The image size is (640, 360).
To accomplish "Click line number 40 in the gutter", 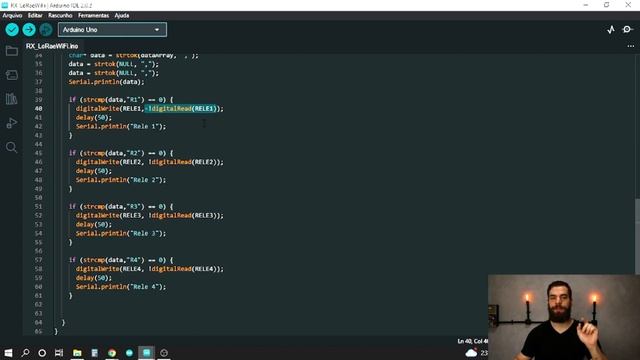I will point(38,109).
